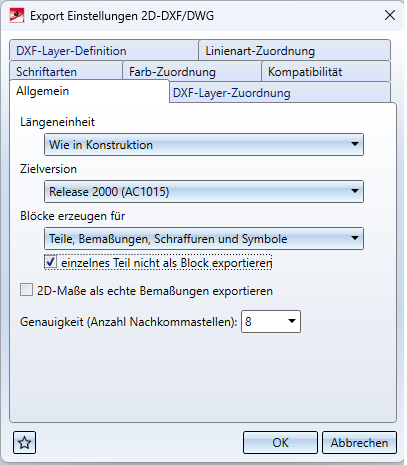Viewport: 407px width, 465px height.
Task: Click the favorites star icon button
Action: 24,442
